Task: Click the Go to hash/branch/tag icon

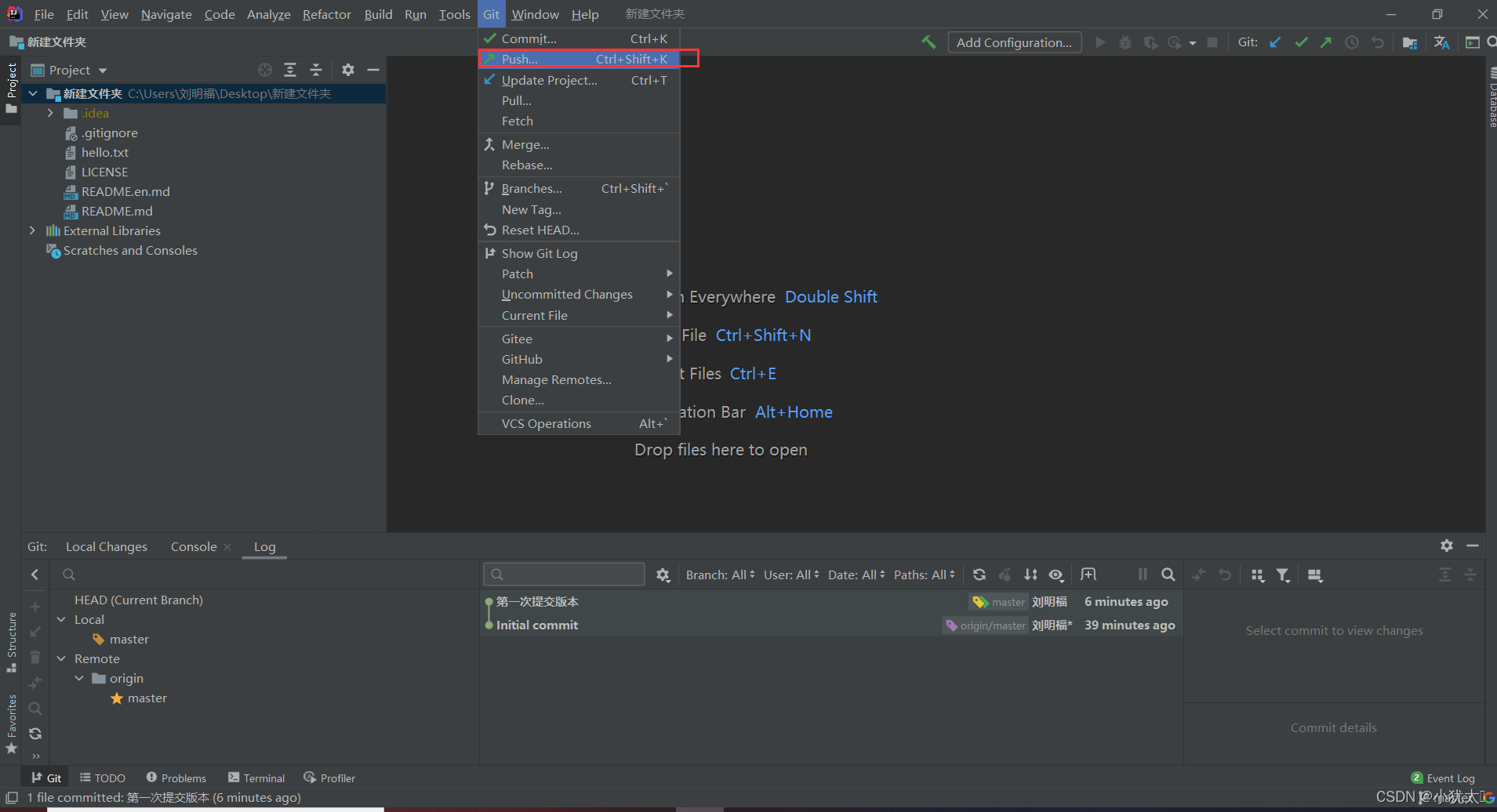Action: [x=1088, y=575]
